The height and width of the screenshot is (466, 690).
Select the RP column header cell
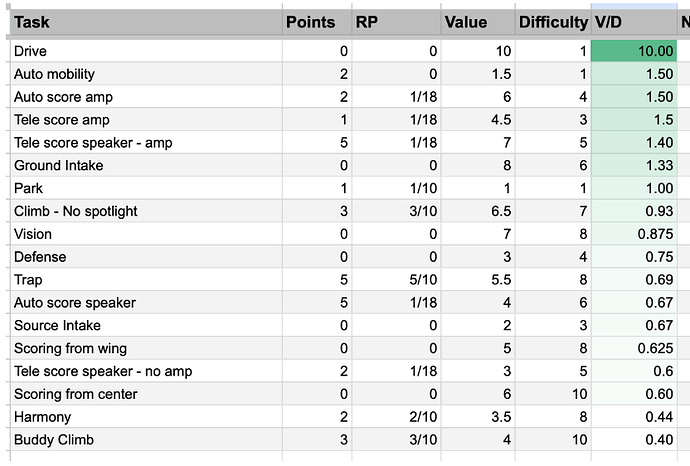(x=396, y=22)
